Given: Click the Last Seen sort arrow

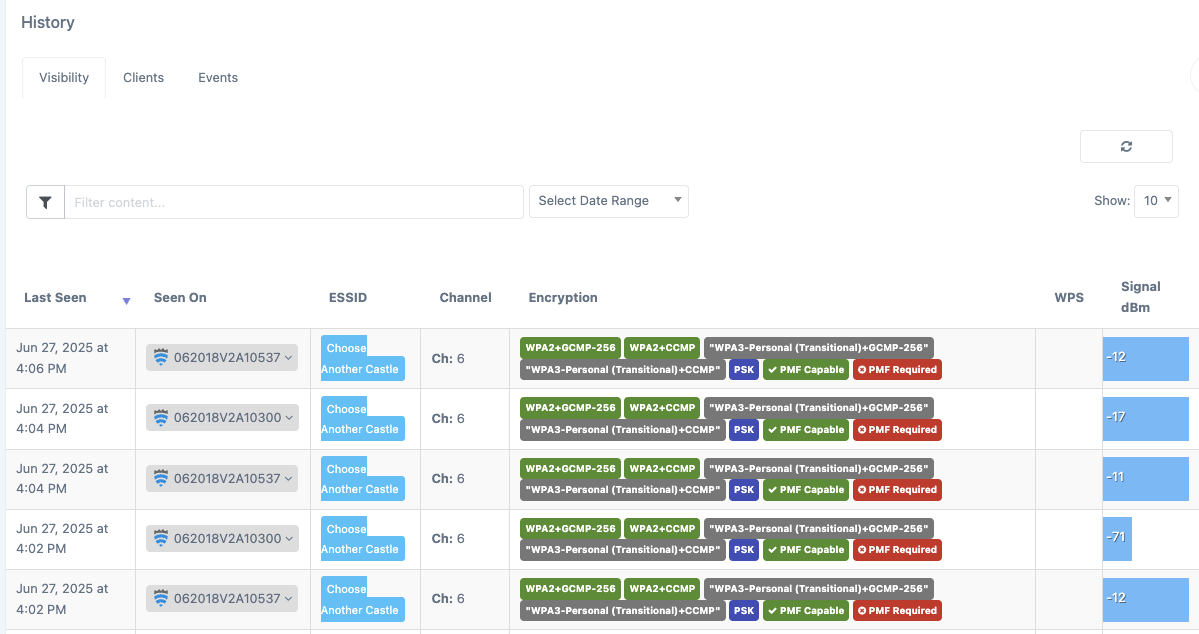Looking at the screenshot, I should (x=127, y=301).
